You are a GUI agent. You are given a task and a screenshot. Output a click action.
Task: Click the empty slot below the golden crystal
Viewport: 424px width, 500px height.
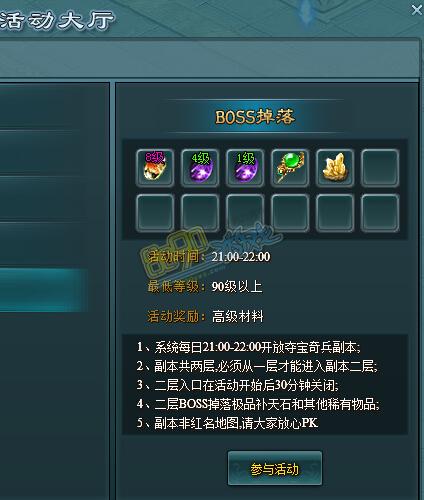click(x=335, y=213)
